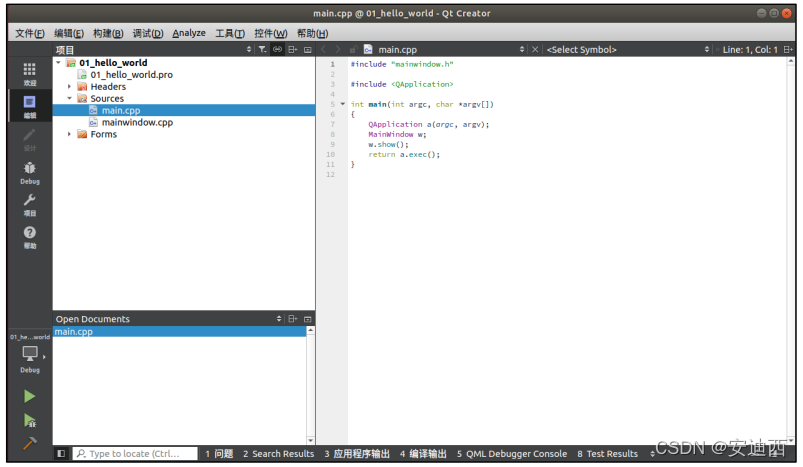
Task: Open the 工具(T) menu
Action: pos(229,33)
